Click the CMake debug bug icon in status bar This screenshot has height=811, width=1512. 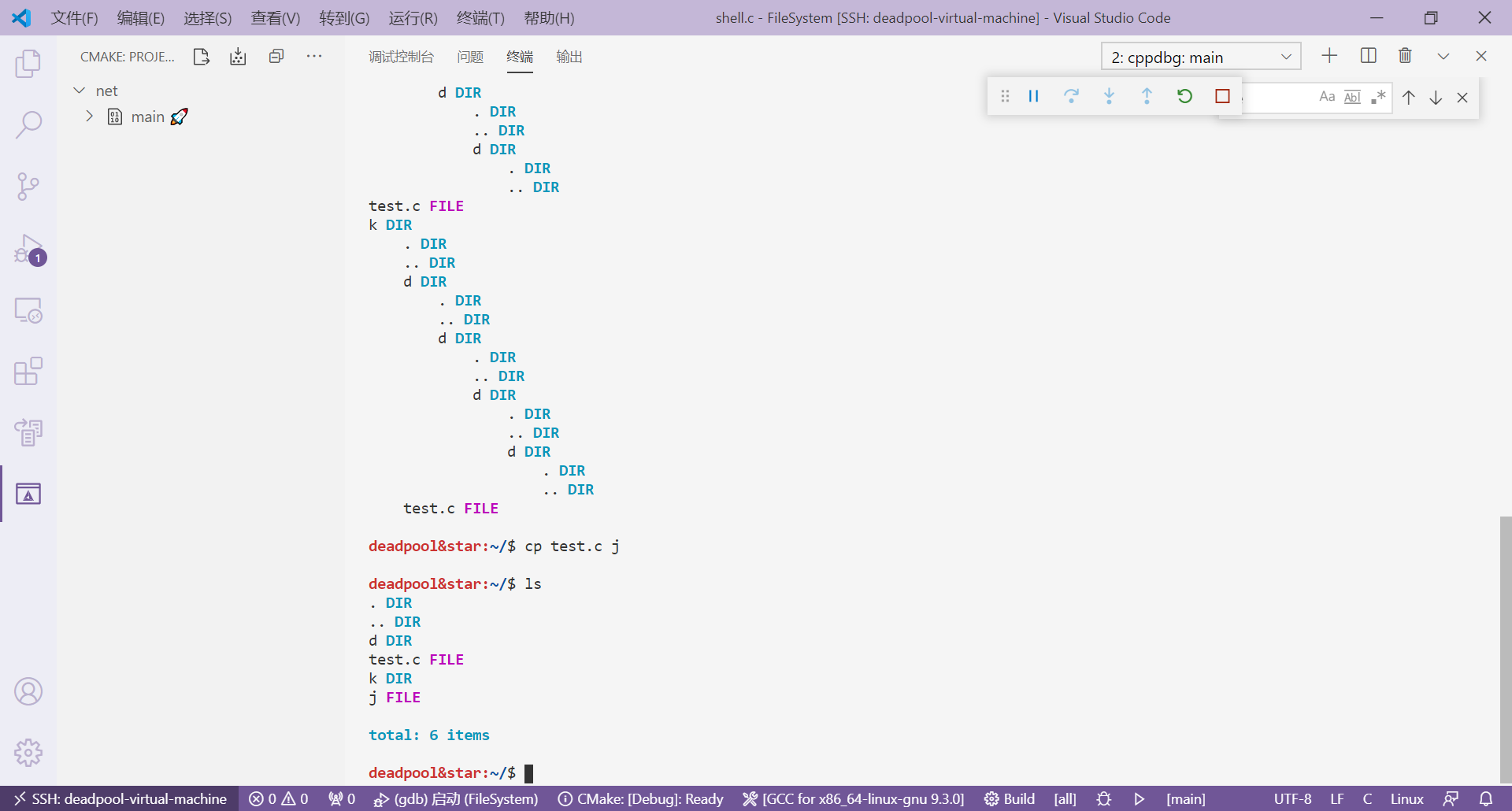tap(1104, 798)
